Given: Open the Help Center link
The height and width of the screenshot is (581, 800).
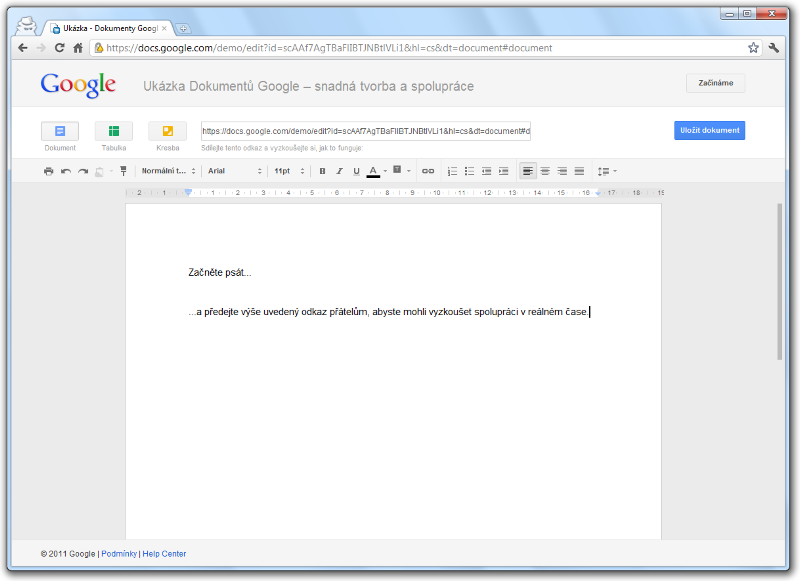Looking at the screenshot, I should click(x=164, y=553).
